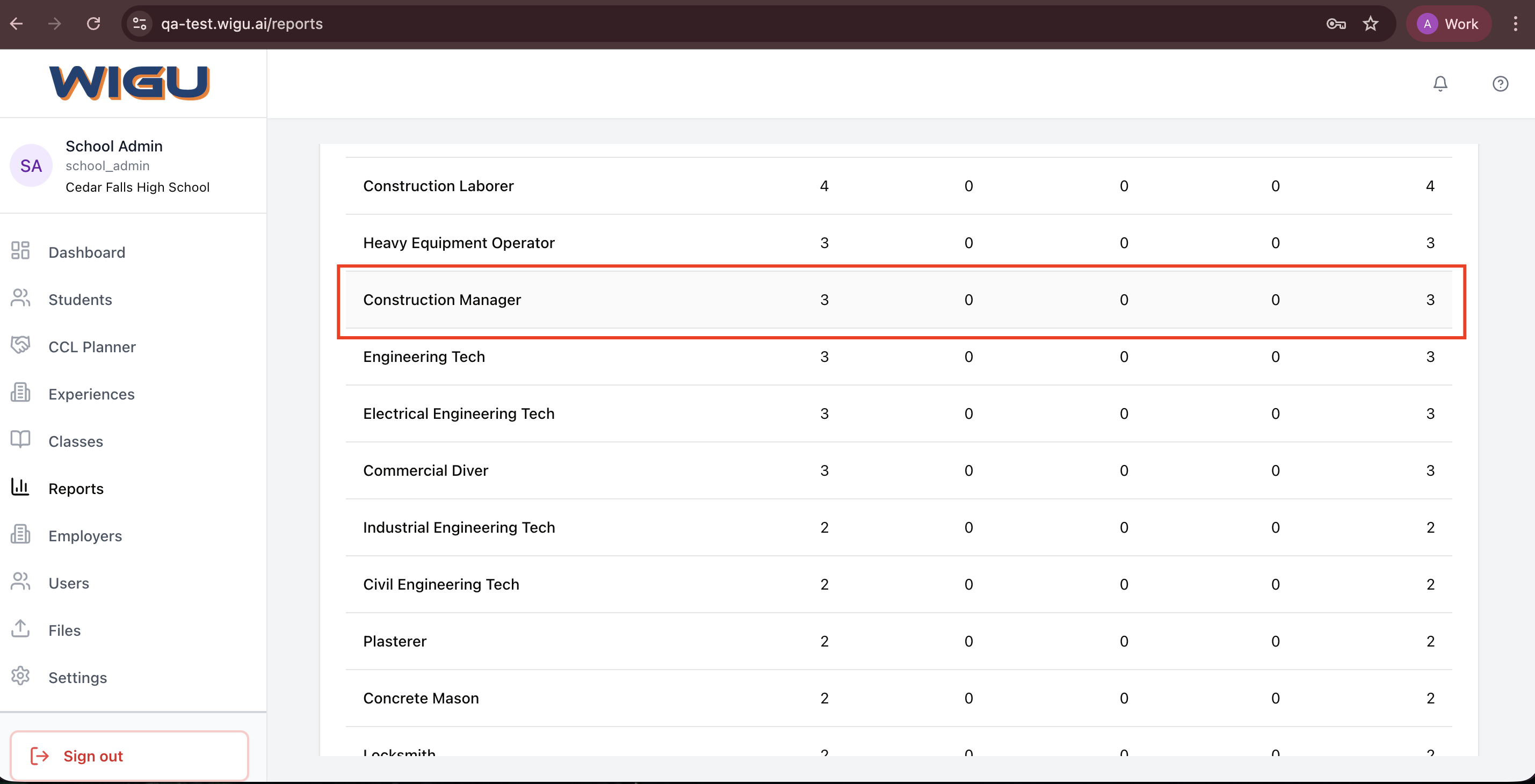
Task: Click the password key icon in address bar
Action: coord(1335,24)
